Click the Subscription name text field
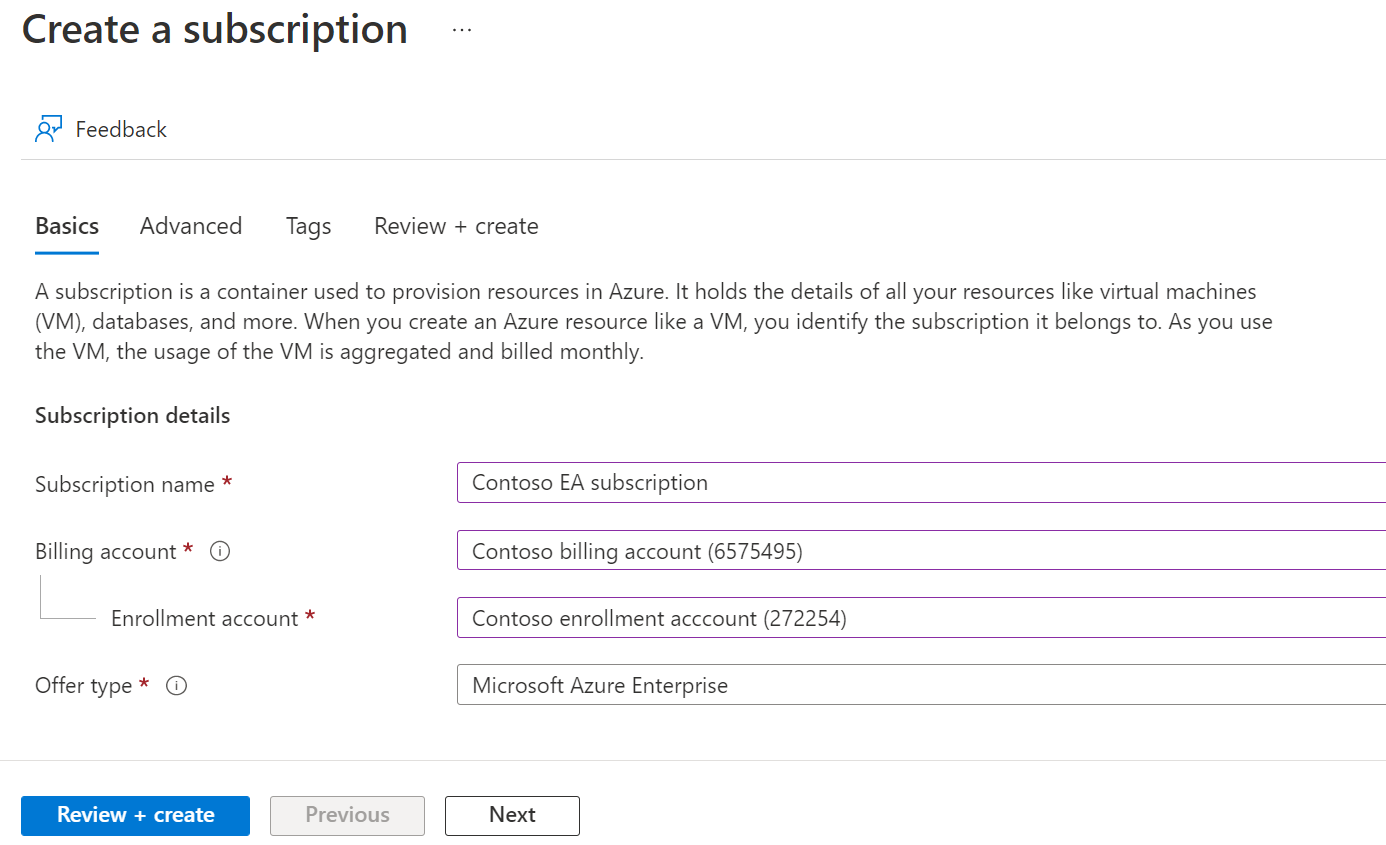 click(x=920, y=483)
